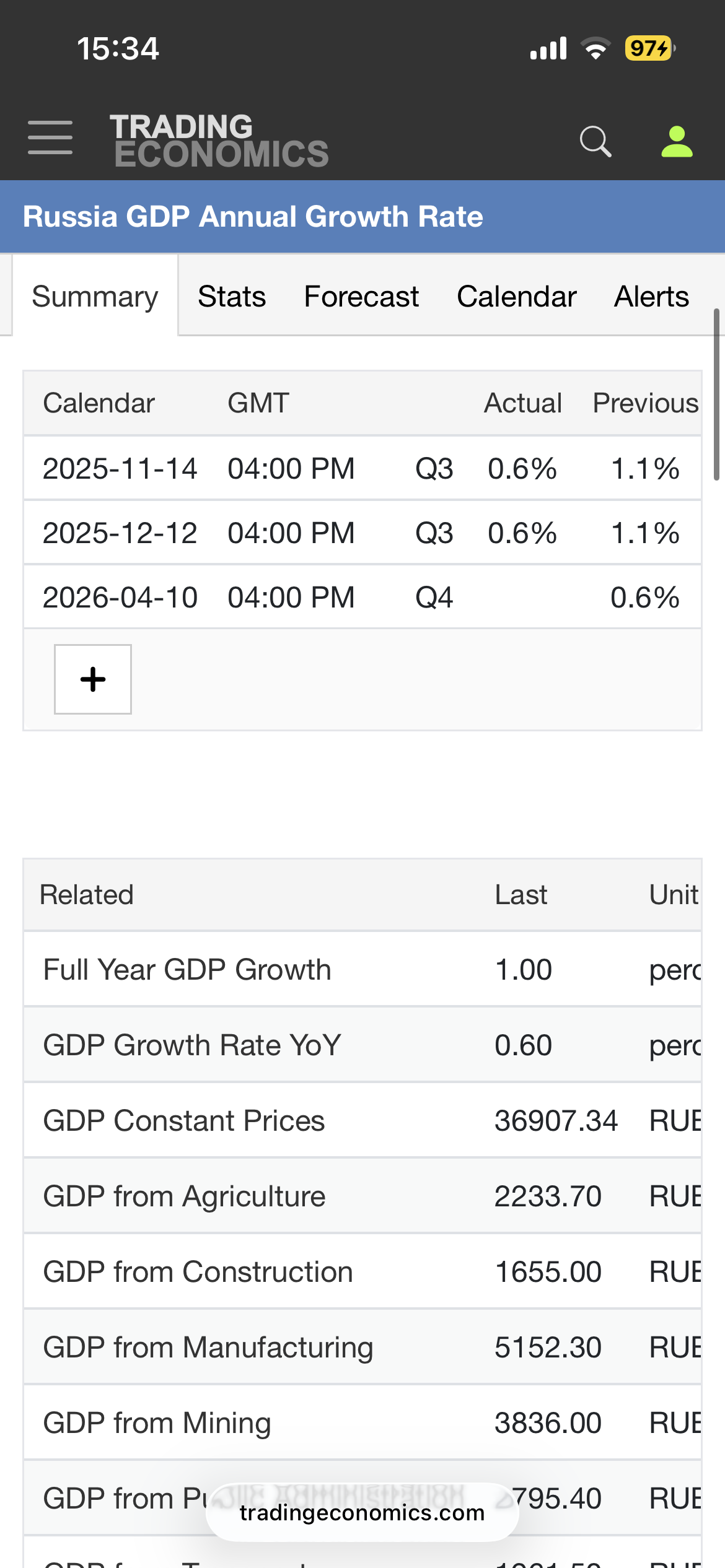Expand calendar rows with the plus button

[93, 679]
